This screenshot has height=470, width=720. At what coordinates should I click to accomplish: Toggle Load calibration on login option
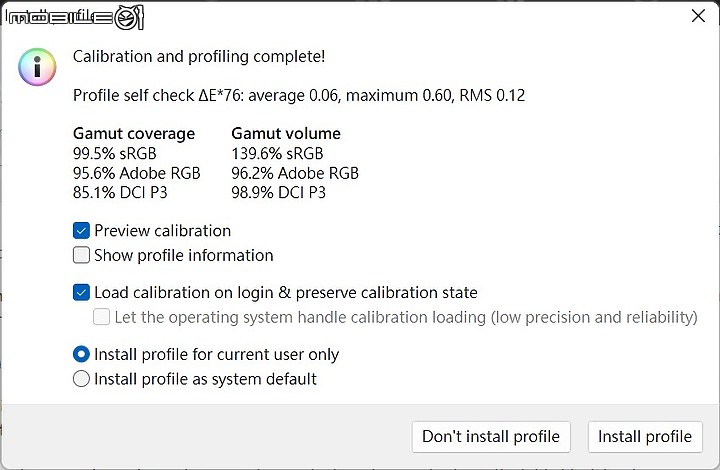tap(81, 292)
